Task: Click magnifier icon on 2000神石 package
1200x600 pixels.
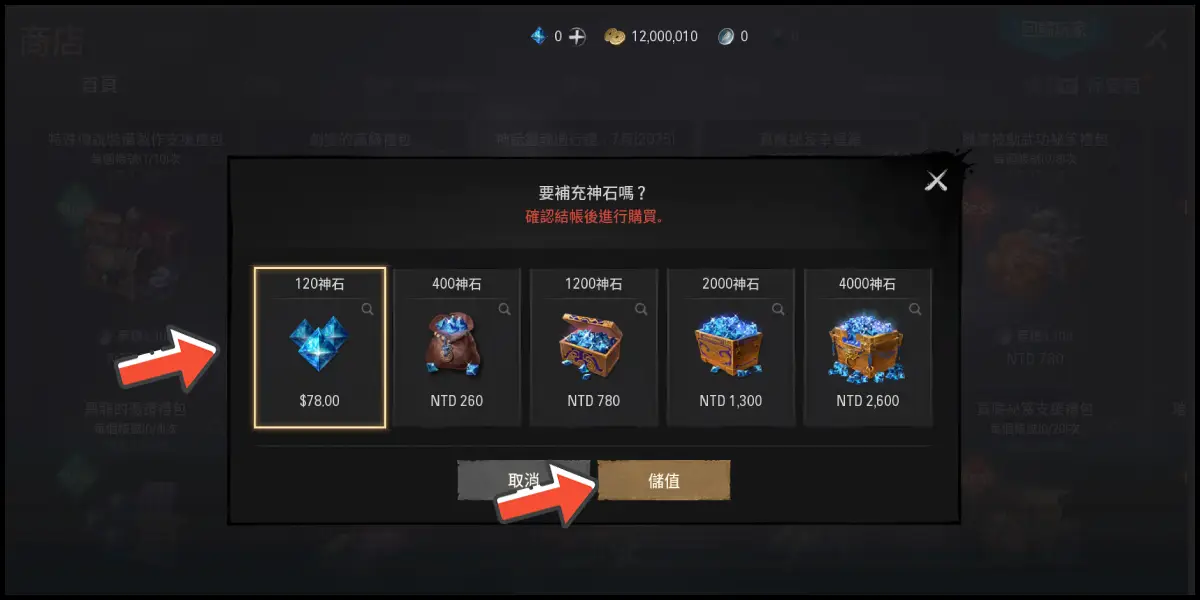Action: pyautogui.click(x=778, y=310)
